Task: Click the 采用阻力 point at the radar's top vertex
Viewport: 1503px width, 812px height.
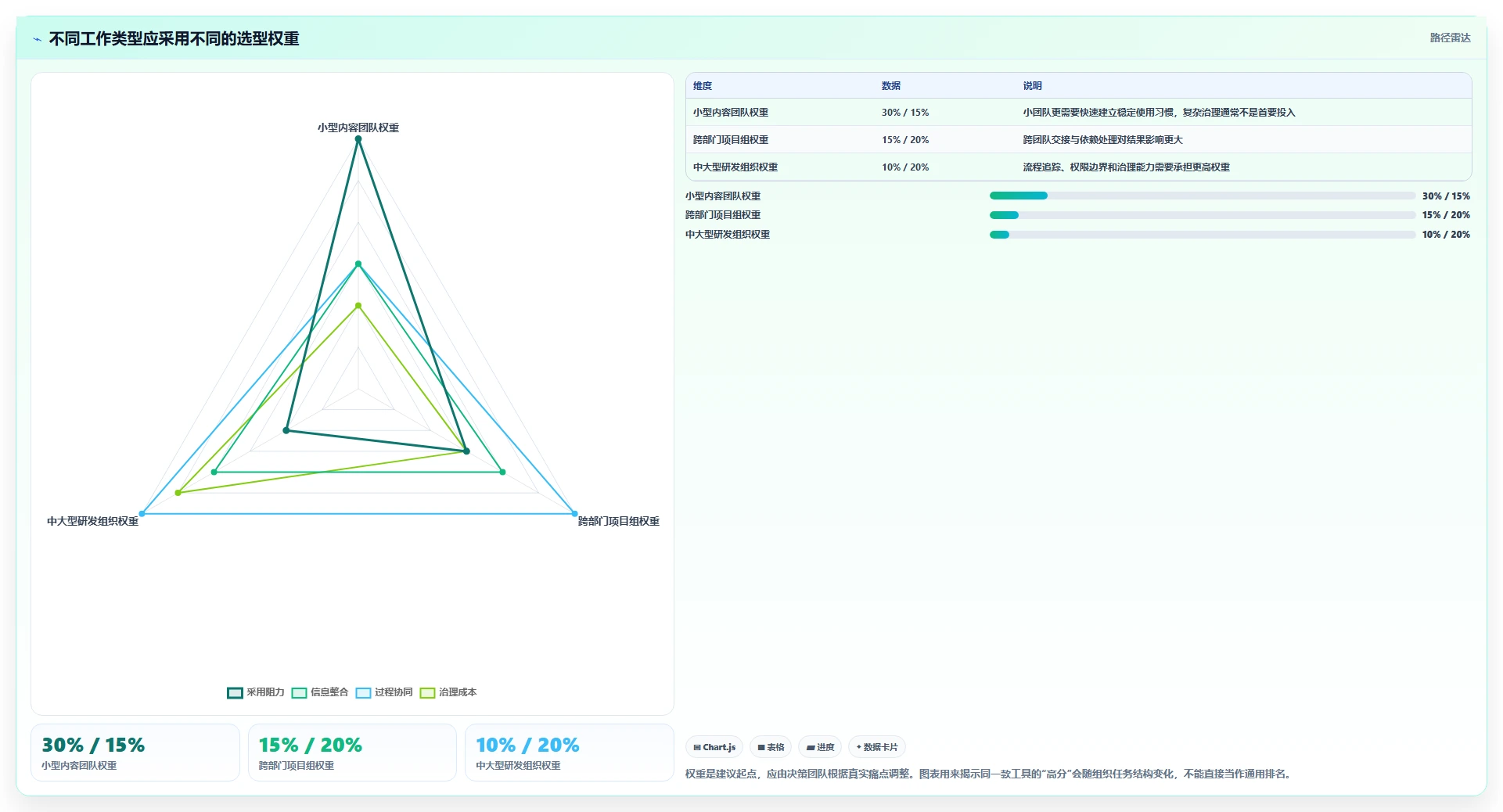Action: [x=358, y=139]
